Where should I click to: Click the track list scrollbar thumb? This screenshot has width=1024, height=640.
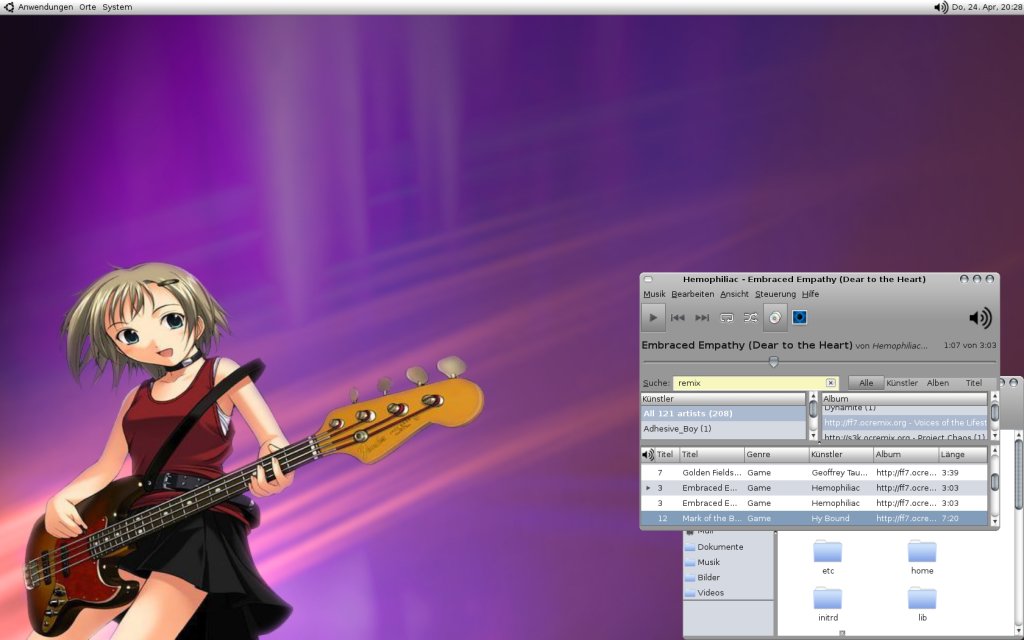coord(995,482)
